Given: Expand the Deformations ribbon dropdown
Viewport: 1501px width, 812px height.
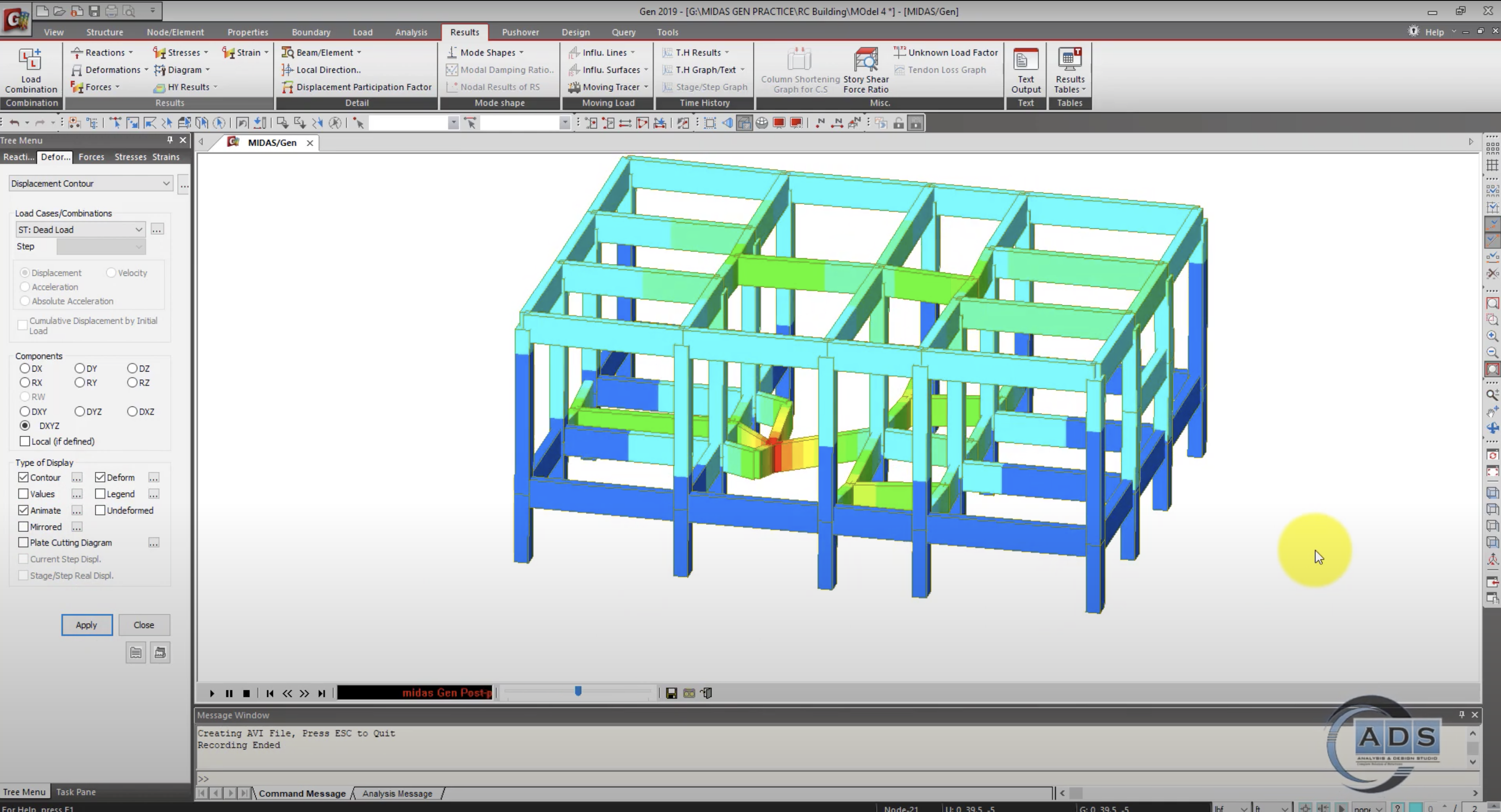Looking at the screenshot, I should pyautogui.click(x=146, y=70).
